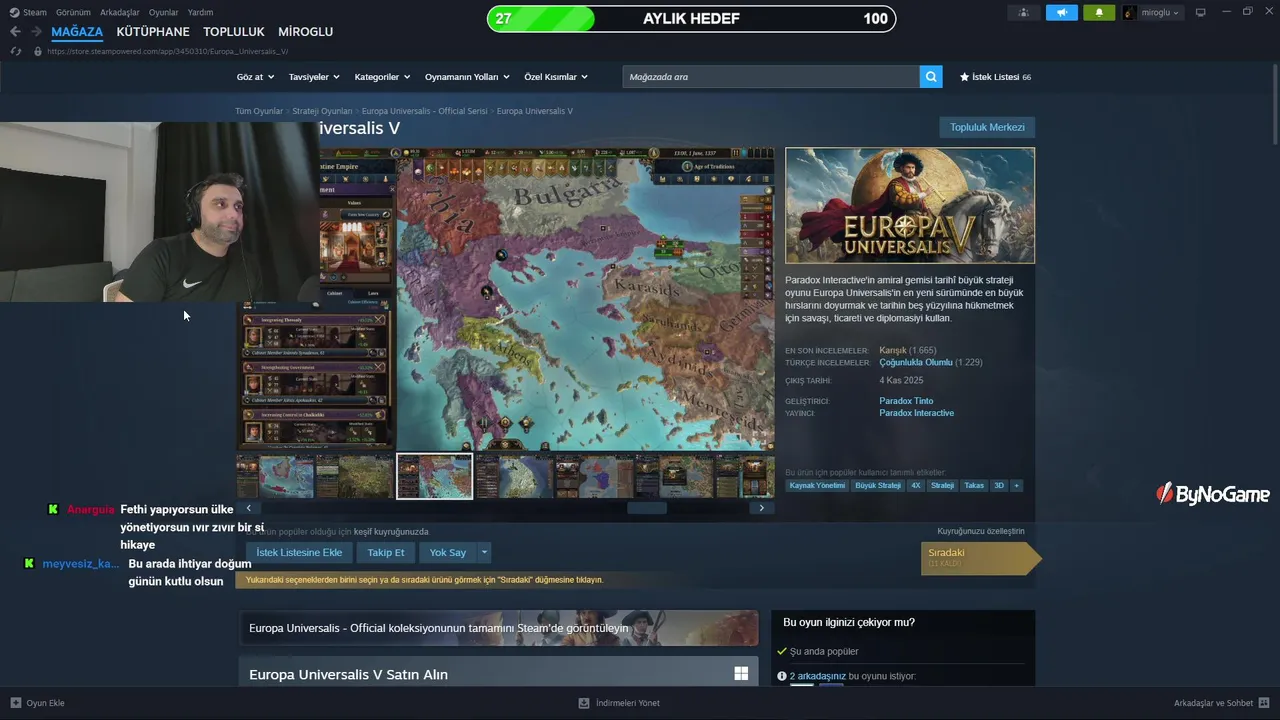Click the store page URL in the address bar
Screen dimensions: 1280x720
pos(168,51)
